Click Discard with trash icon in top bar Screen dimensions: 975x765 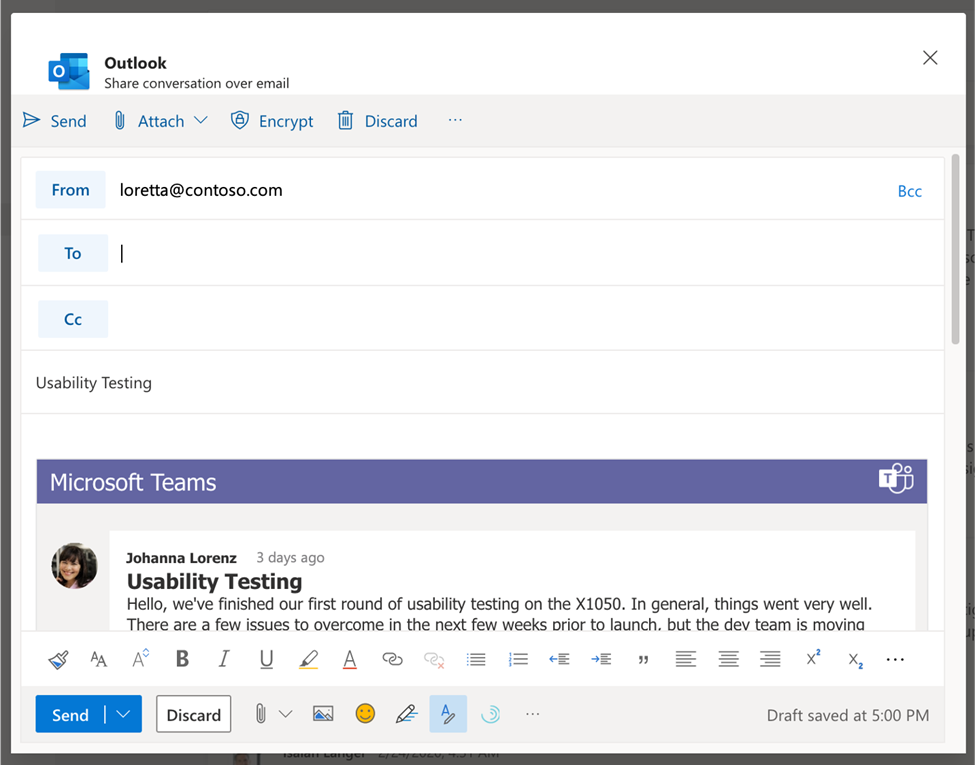(x=377, y=121)
